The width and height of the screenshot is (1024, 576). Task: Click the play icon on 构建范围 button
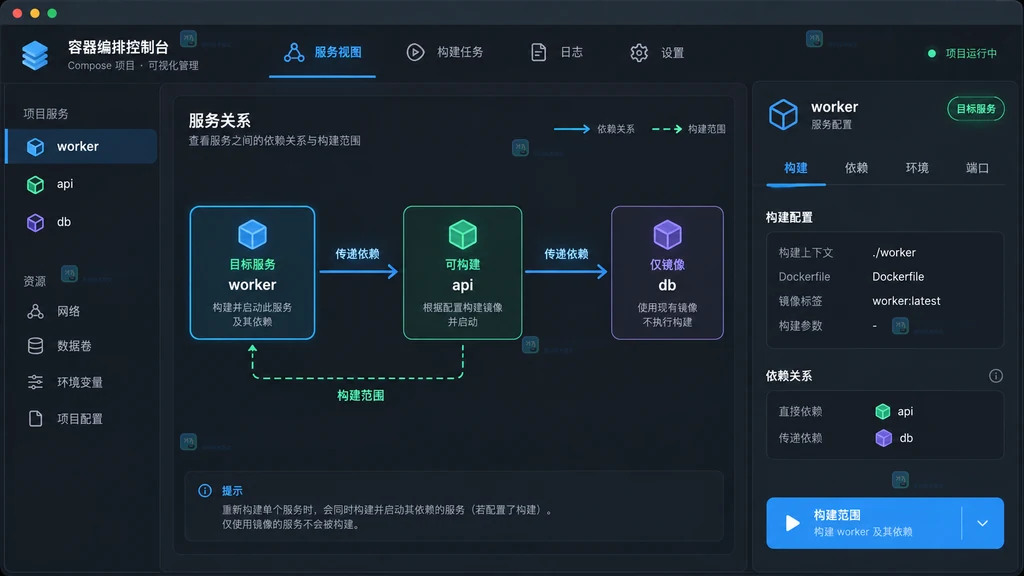[x=792, y=523]
